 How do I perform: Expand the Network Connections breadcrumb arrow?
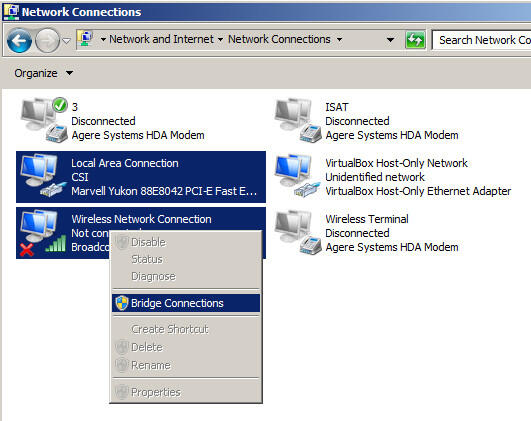tap(339, 40)
